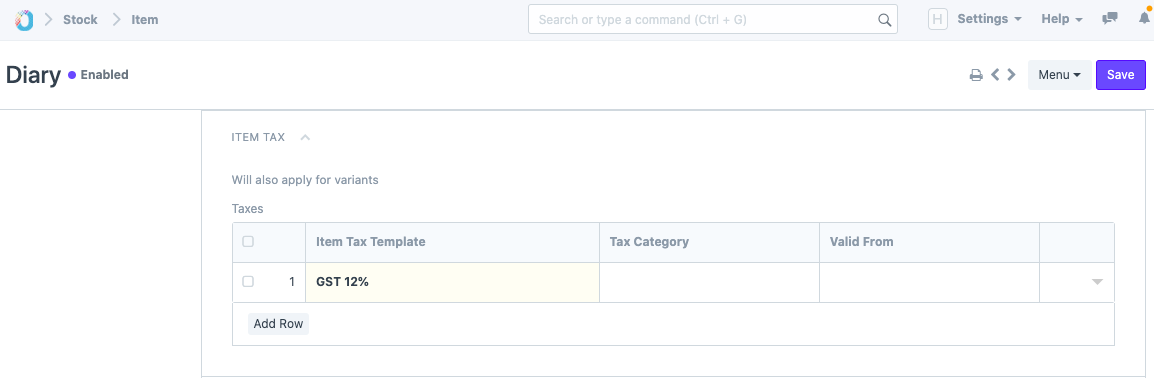The image size is (1154, 378).
Task: Check the row 1 GST 12% checkbox
Action: click(x=248, y=281)
